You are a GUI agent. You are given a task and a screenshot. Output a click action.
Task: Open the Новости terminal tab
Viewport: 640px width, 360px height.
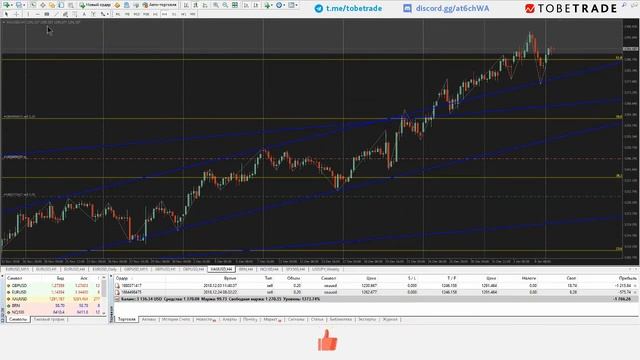[205, 319]
